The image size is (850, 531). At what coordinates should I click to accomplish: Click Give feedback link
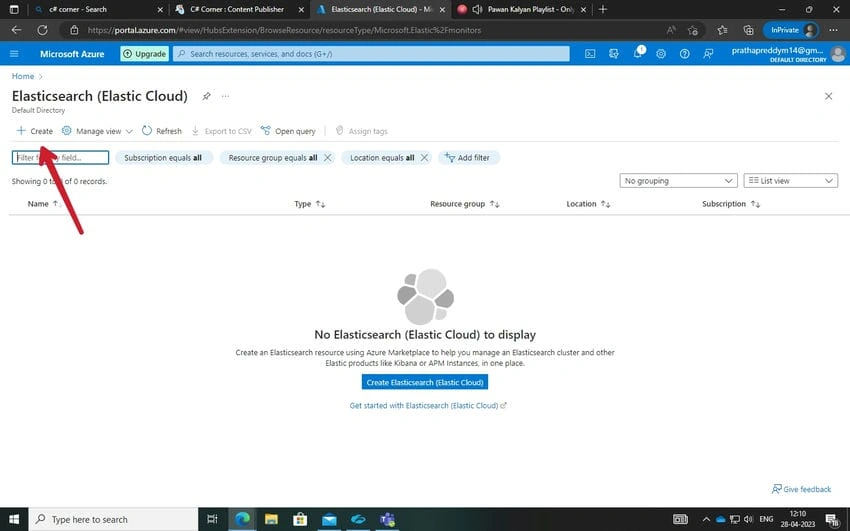coord(801,489)
